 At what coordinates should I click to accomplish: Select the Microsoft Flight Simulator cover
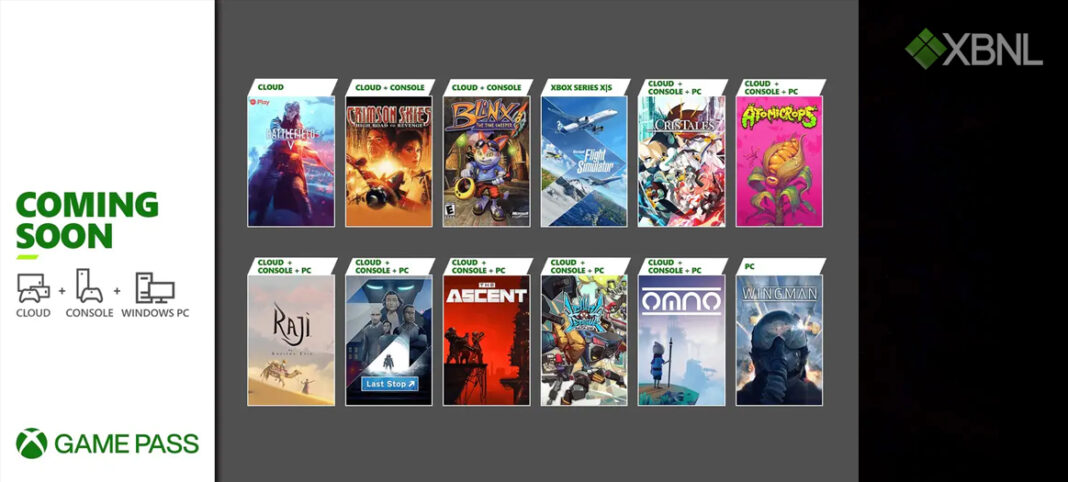(584, 161)
